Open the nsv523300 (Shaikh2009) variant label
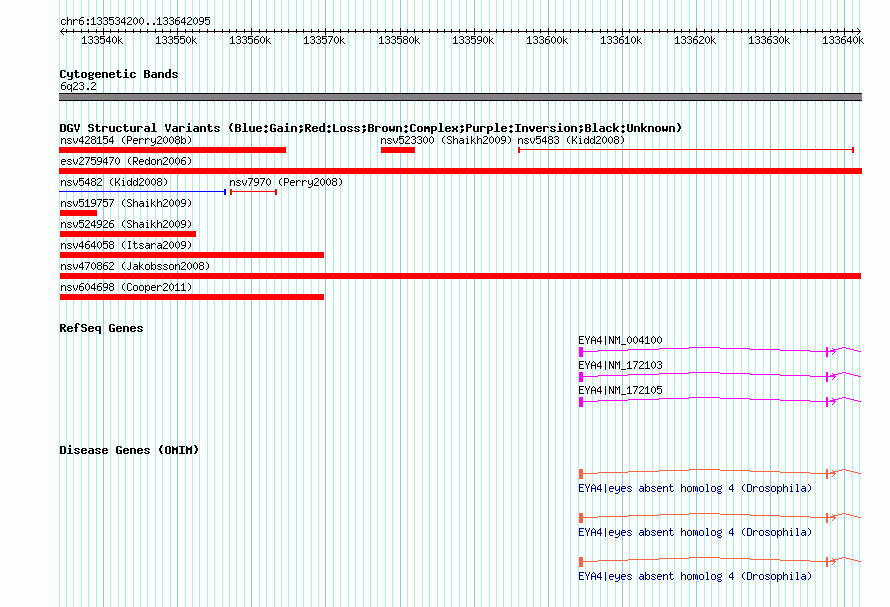The image size is (890, 607). [446, 140]
